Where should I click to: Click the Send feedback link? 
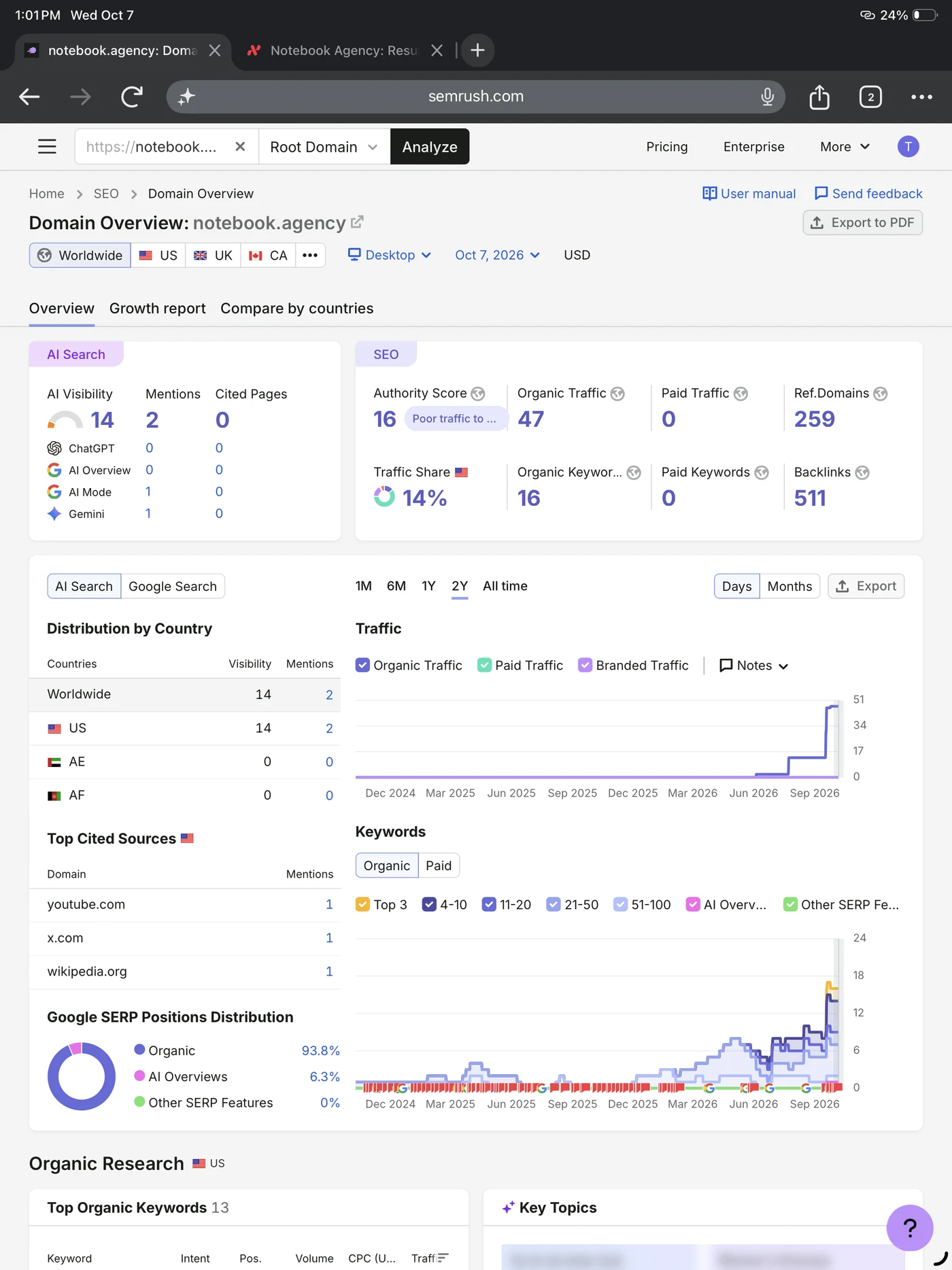pos(868,194)
